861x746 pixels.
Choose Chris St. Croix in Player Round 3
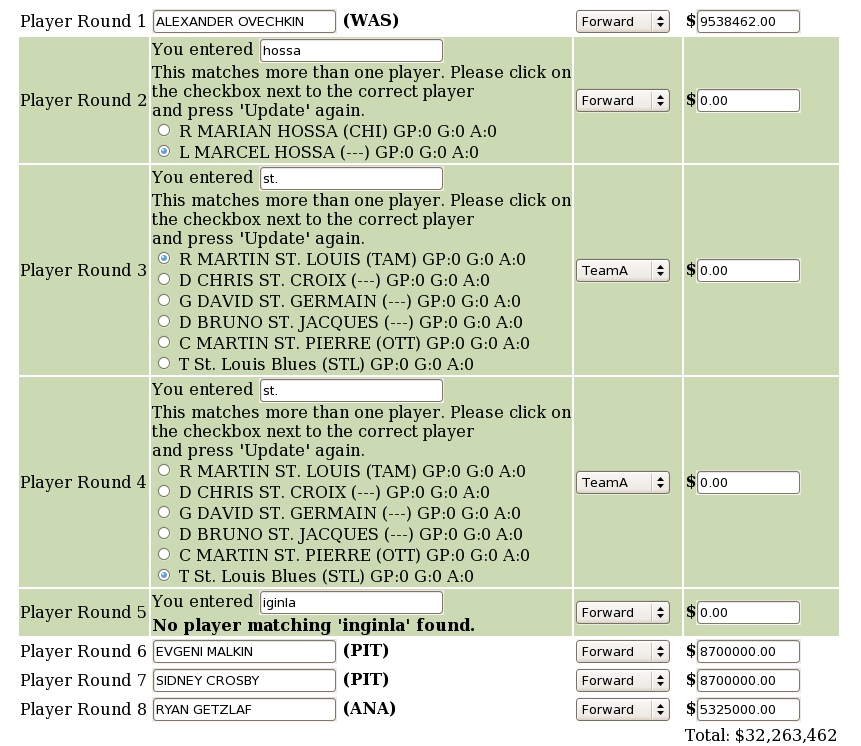point(164,279)
